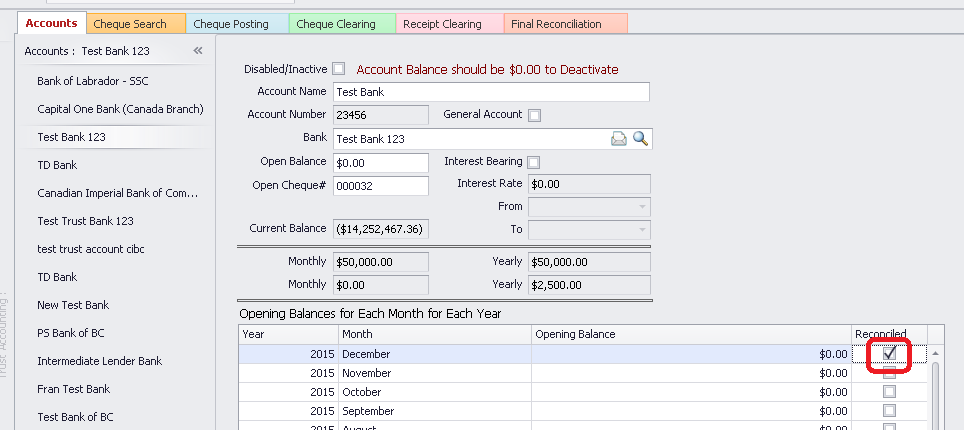
Task: Click the envelope icon in Bank field
Action: (618, 139)
